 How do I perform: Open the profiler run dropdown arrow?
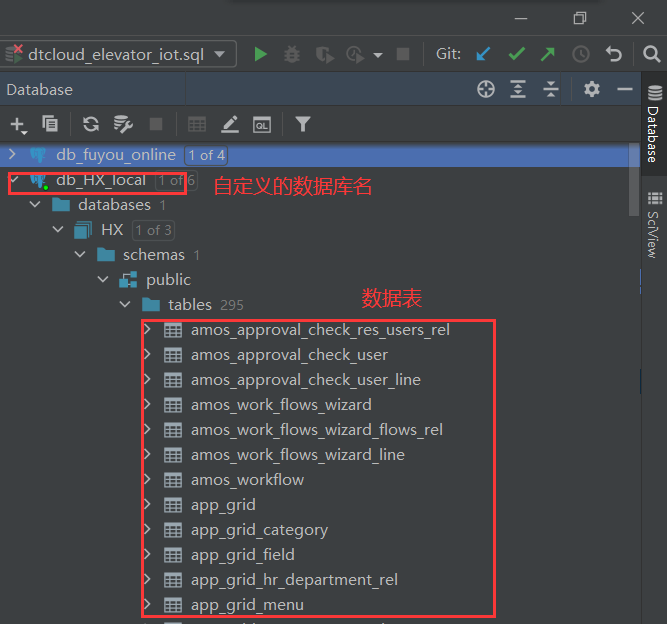point(378,55)
